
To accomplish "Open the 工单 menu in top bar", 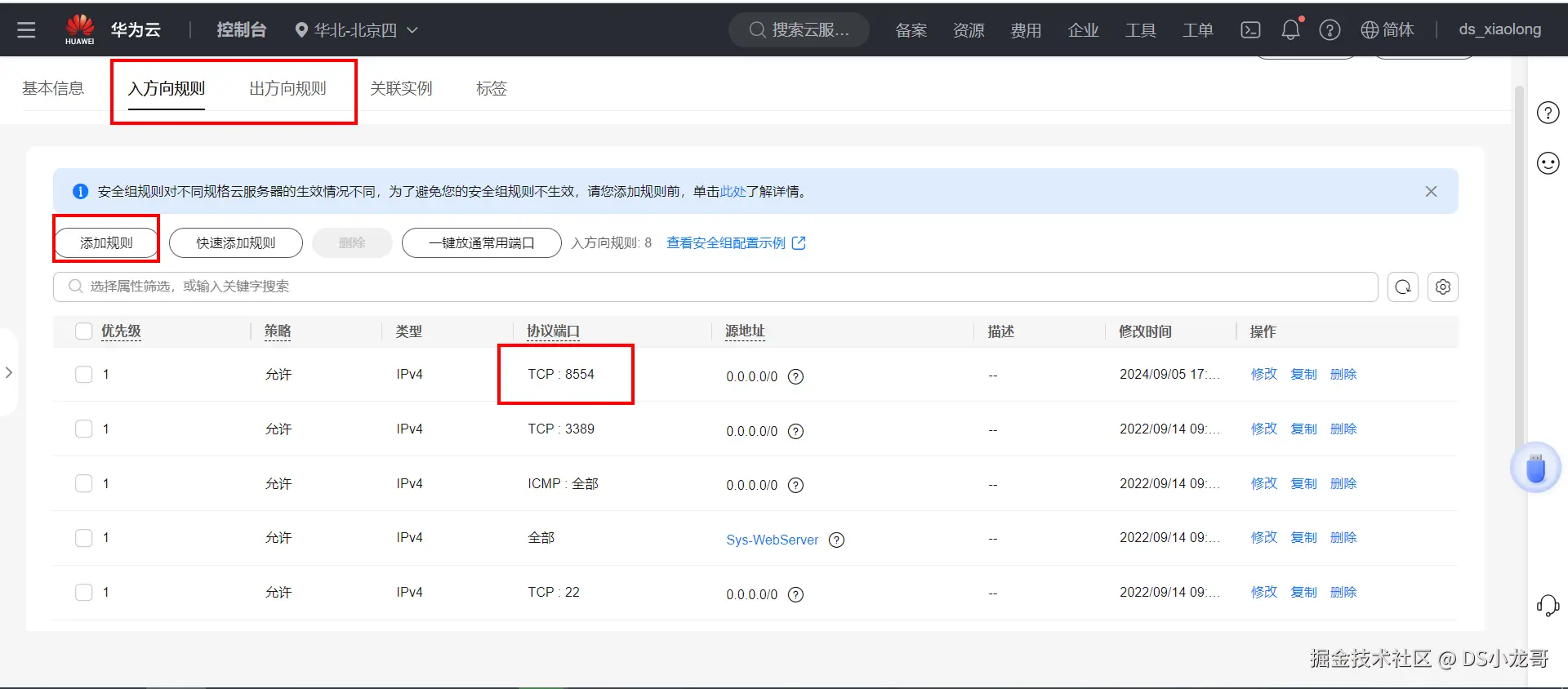I will [1198, 30].
